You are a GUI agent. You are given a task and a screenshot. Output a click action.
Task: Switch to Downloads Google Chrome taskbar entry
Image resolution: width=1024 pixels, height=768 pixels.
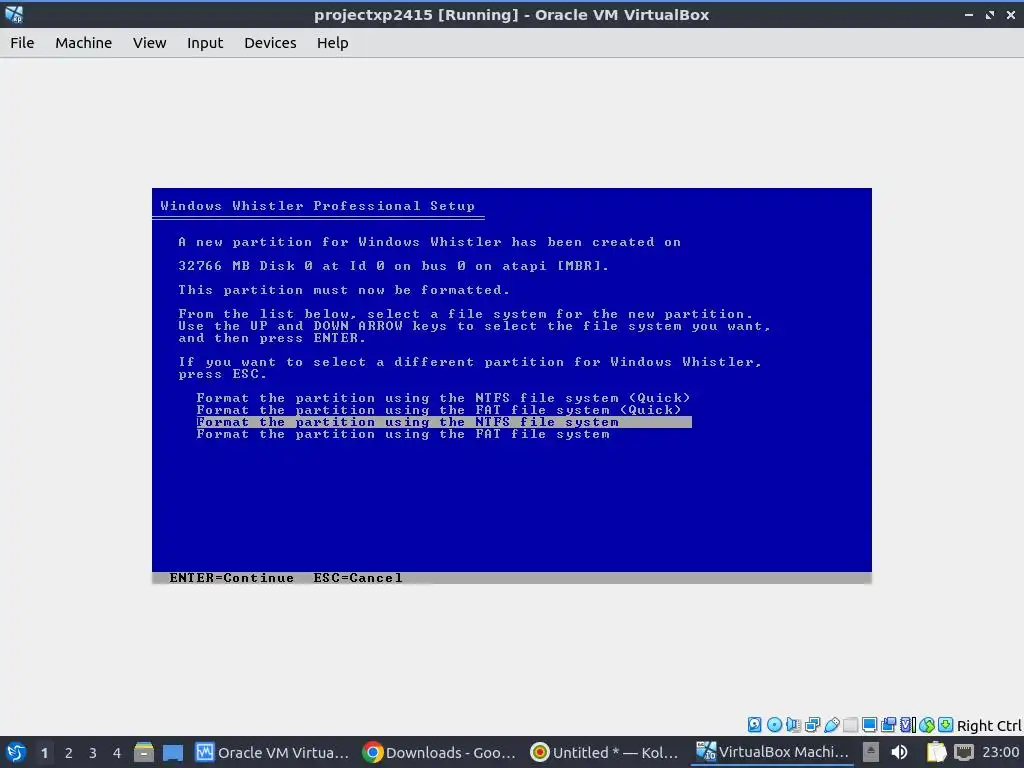pyautogui.click(x=439, y=752)
